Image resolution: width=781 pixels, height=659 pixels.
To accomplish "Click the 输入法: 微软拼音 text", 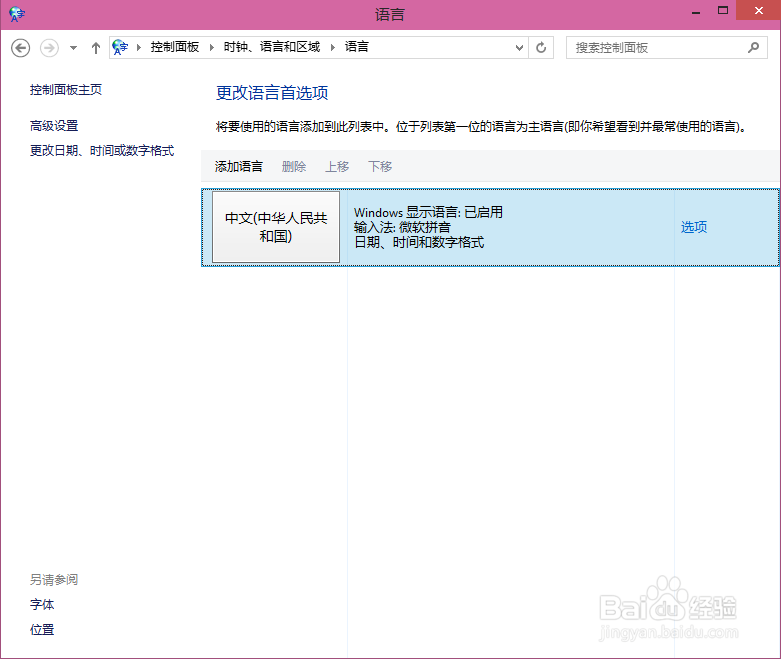I will 402,227.
